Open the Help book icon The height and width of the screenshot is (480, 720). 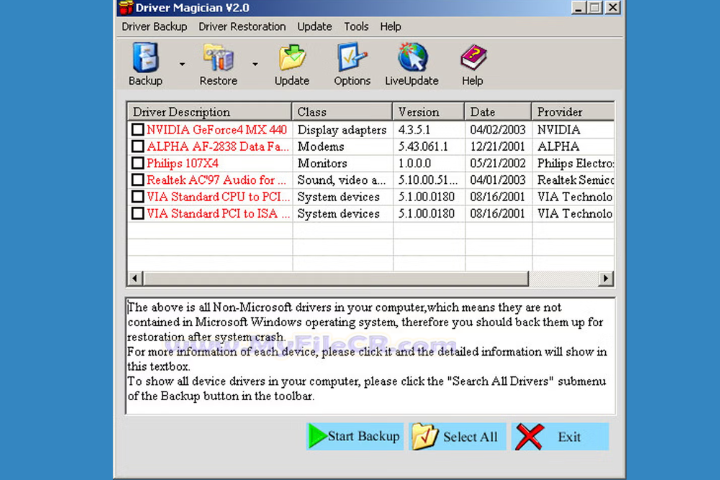pos(473,58)
